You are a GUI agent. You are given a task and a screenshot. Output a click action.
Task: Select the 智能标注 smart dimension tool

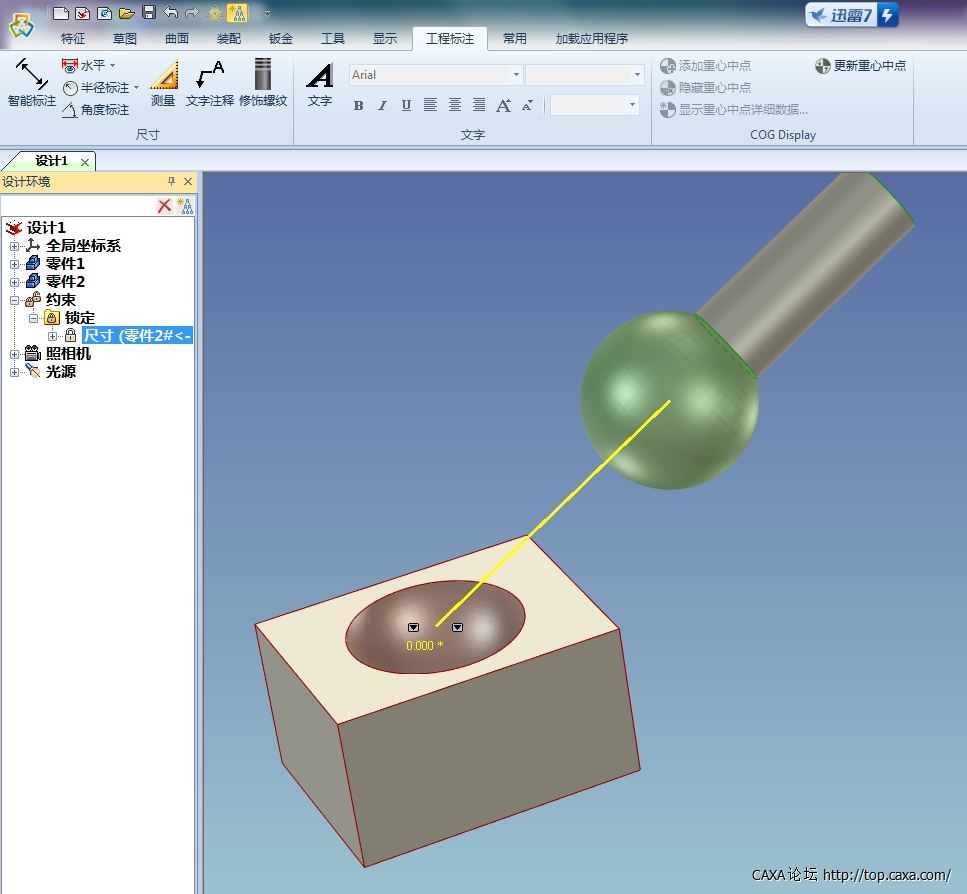[x=31, y=83]
